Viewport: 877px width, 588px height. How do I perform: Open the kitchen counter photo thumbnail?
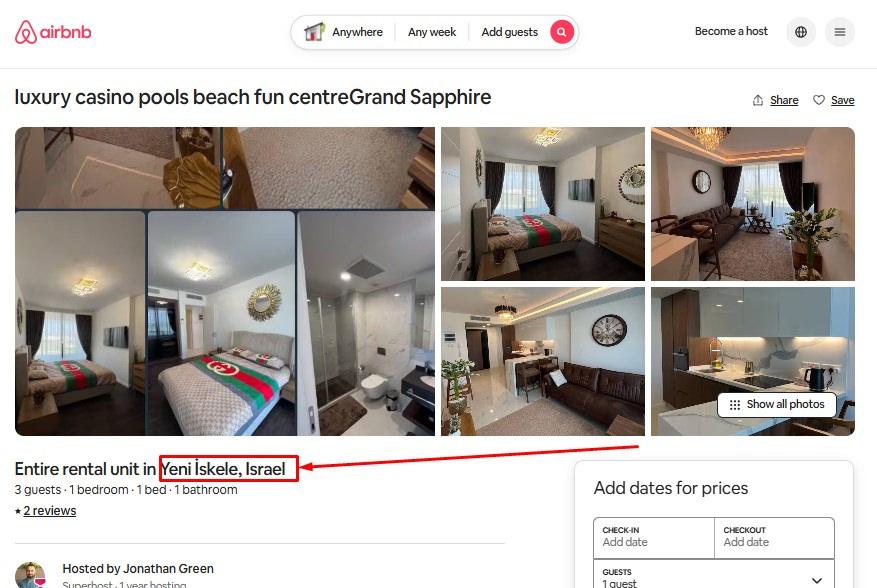(x=753, y=361)
